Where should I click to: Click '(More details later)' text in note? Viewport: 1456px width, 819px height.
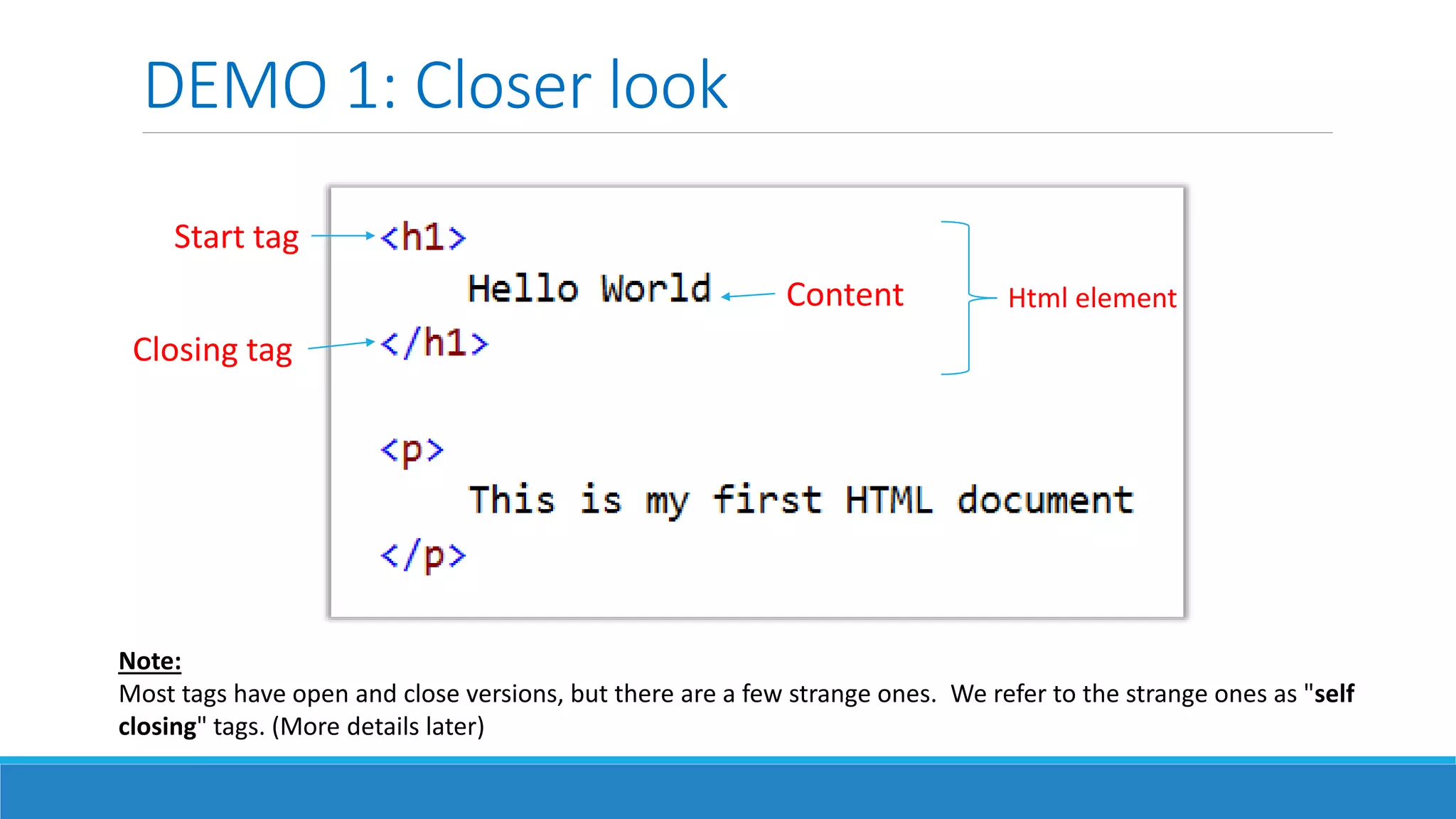coord(378,727)
